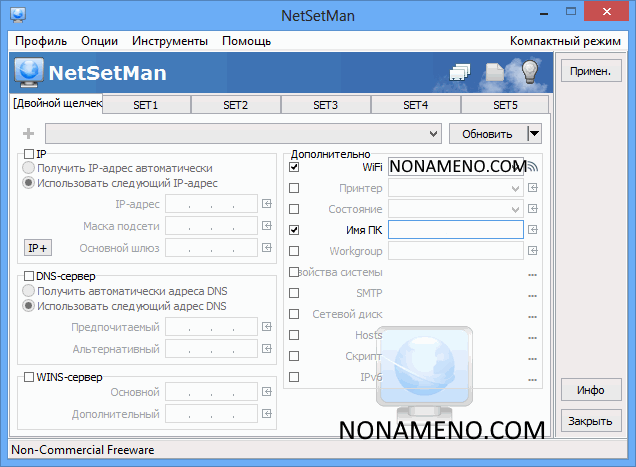
Task: Select 'Получить IP-адрес автоматически' radio button
Action: coord(29,169)
